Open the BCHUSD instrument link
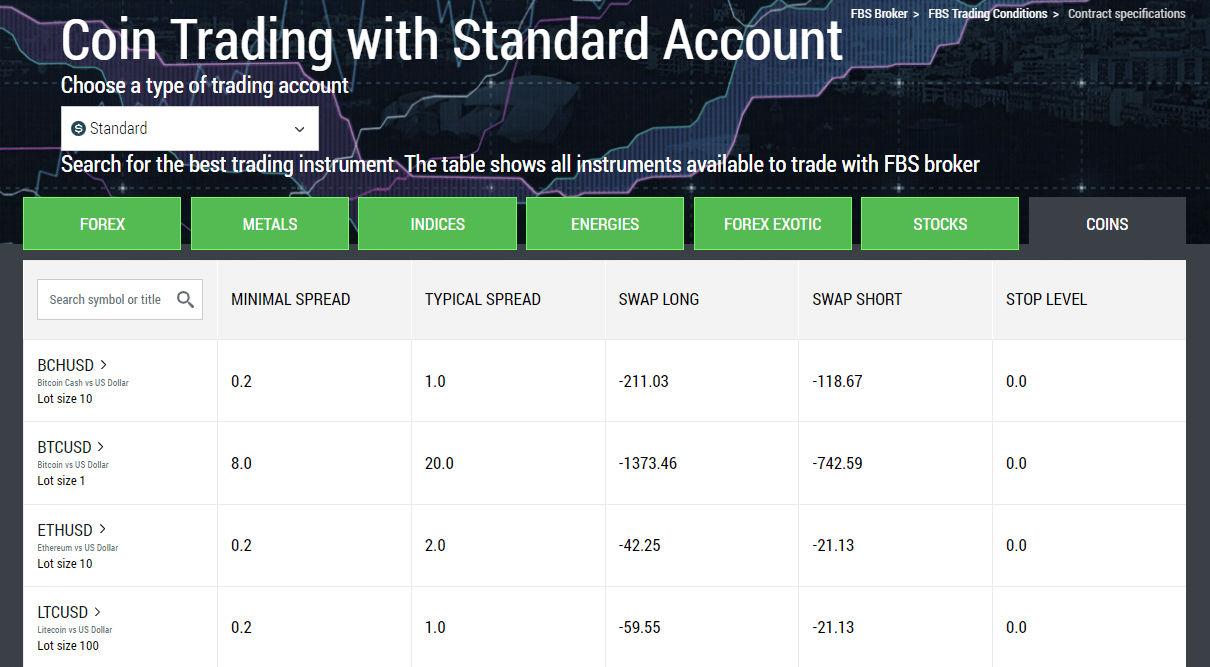Viewport: 1210px width, 667px height. point(65,365)
